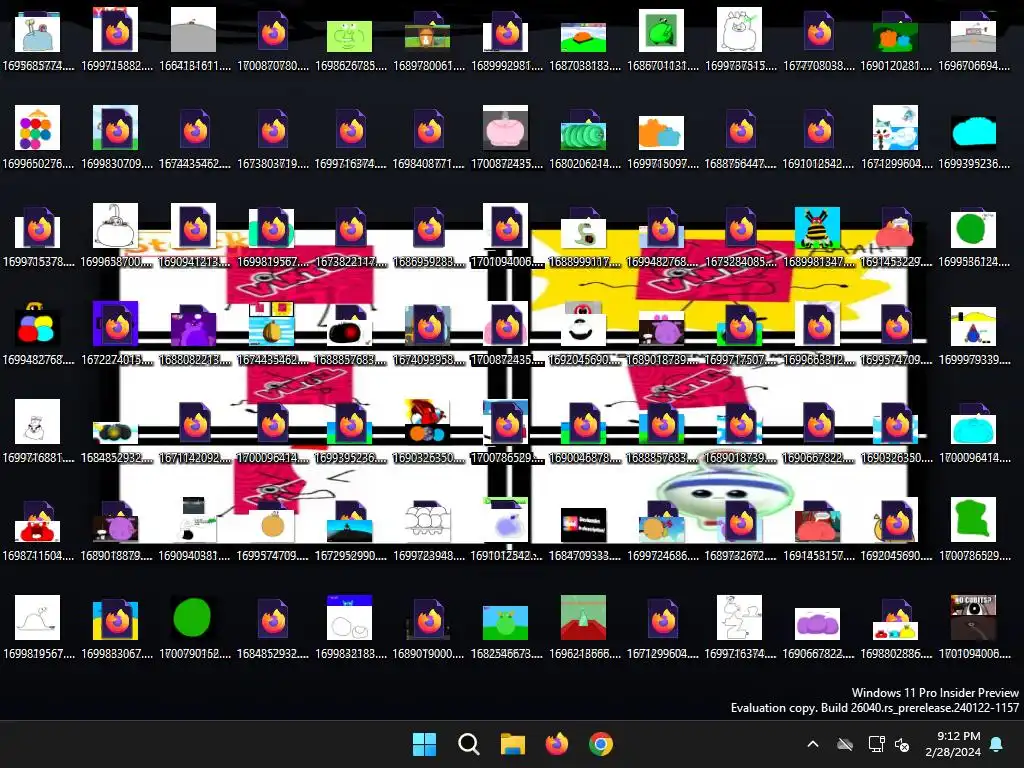The height and width of the screenshot is (768, 1024).
Task: Select the green frog image 1686701131
Action: click(x=662, y=40)
